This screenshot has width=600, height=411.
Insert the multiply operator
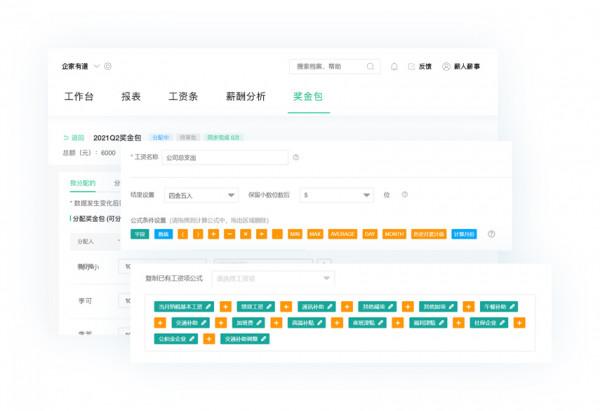[246, 234]
